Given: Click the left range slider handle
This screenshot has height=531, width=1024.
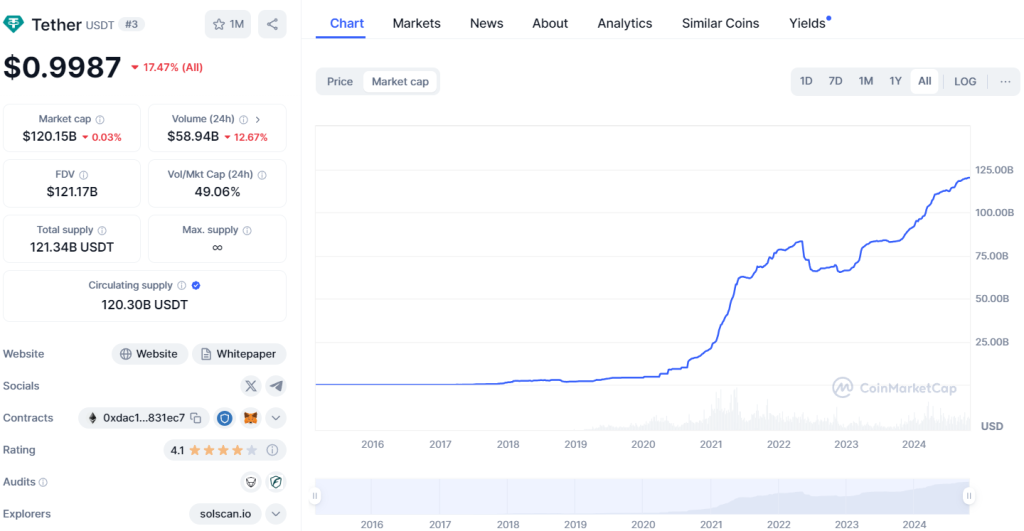Looking at the screenshot, I should pyautogui.click(x=315, y=496).
